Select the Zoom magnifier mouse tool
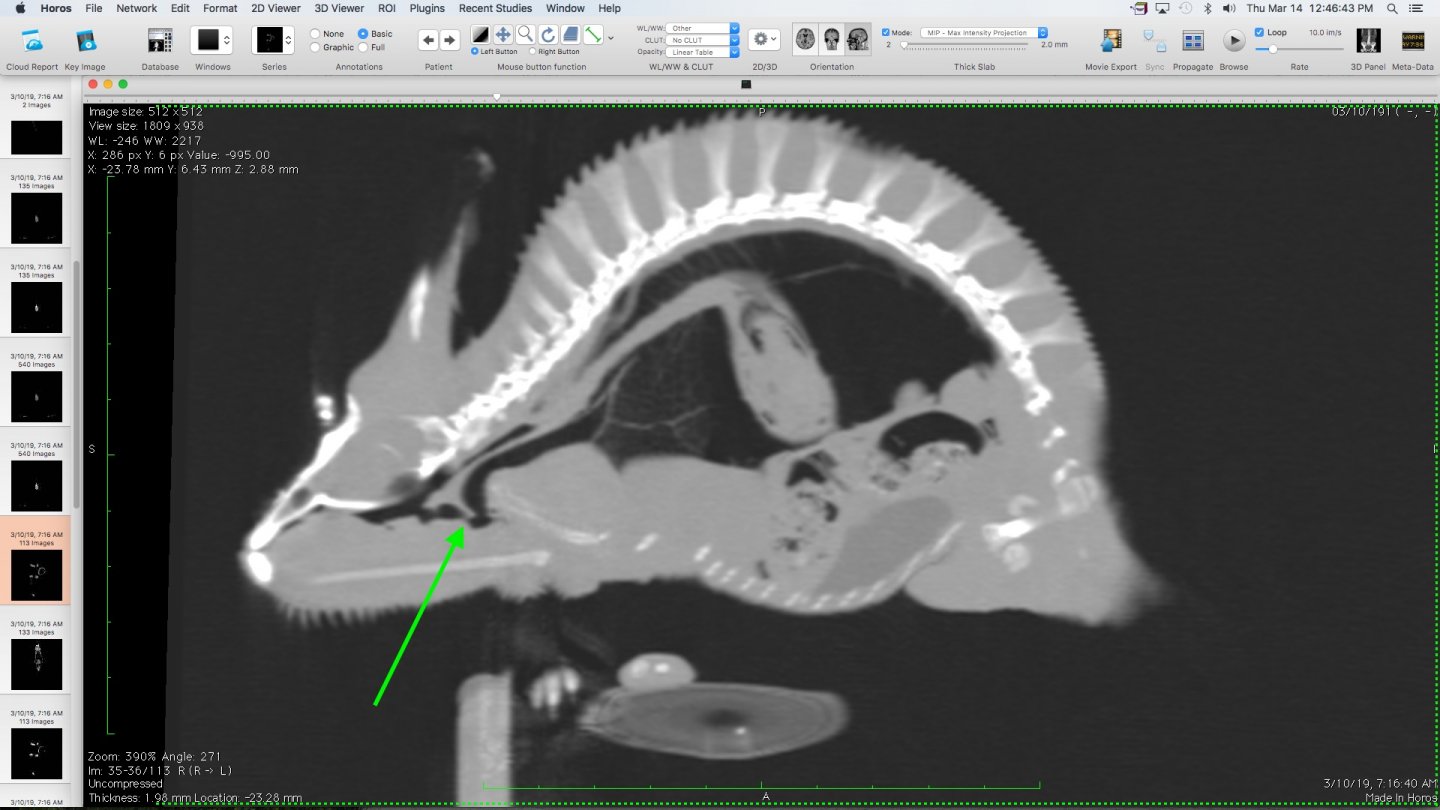The image size is (1440, 810). (525, 35)
